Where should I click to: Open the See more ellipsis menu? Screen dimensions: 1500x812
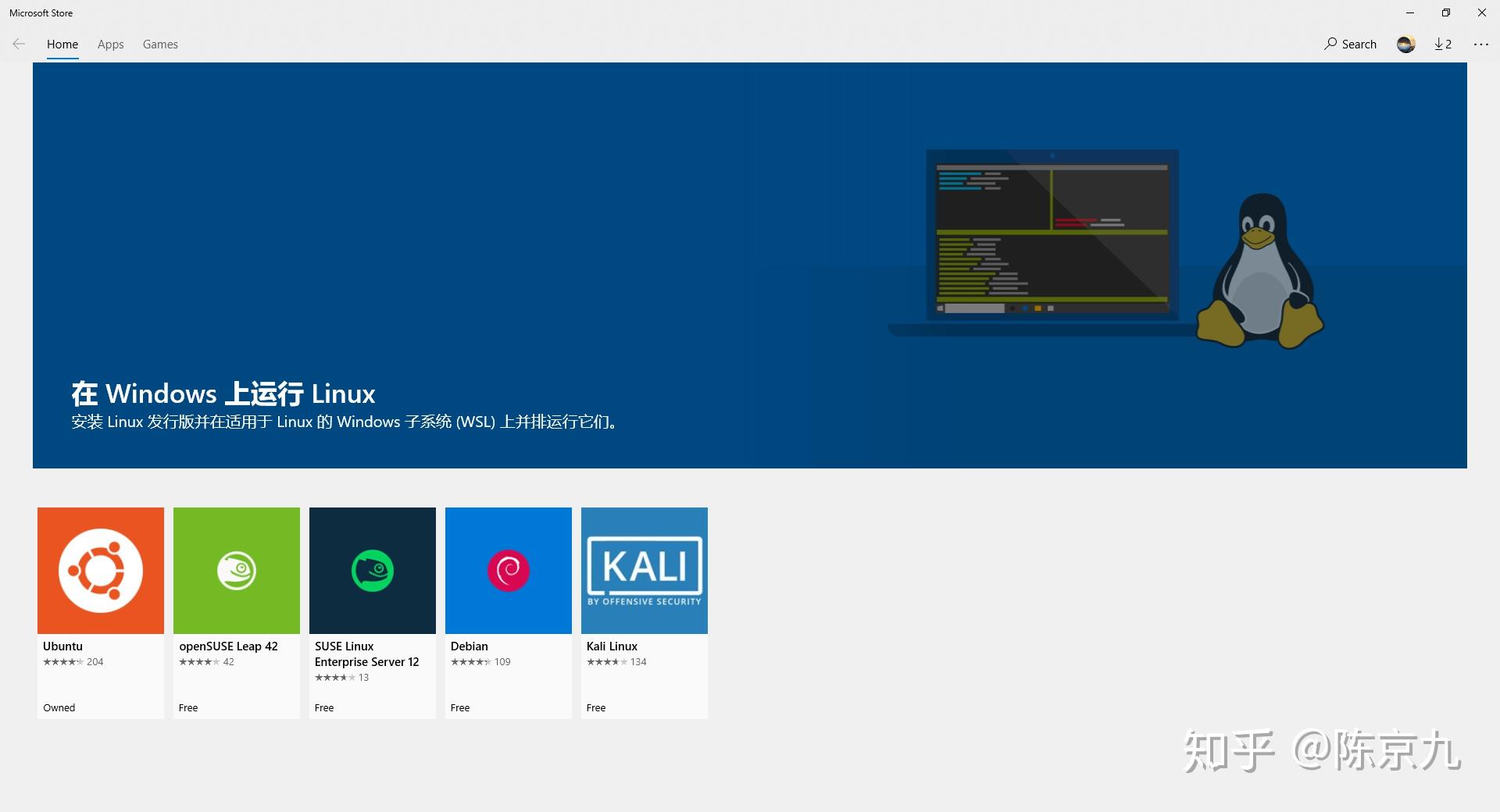click(1481, 45)
